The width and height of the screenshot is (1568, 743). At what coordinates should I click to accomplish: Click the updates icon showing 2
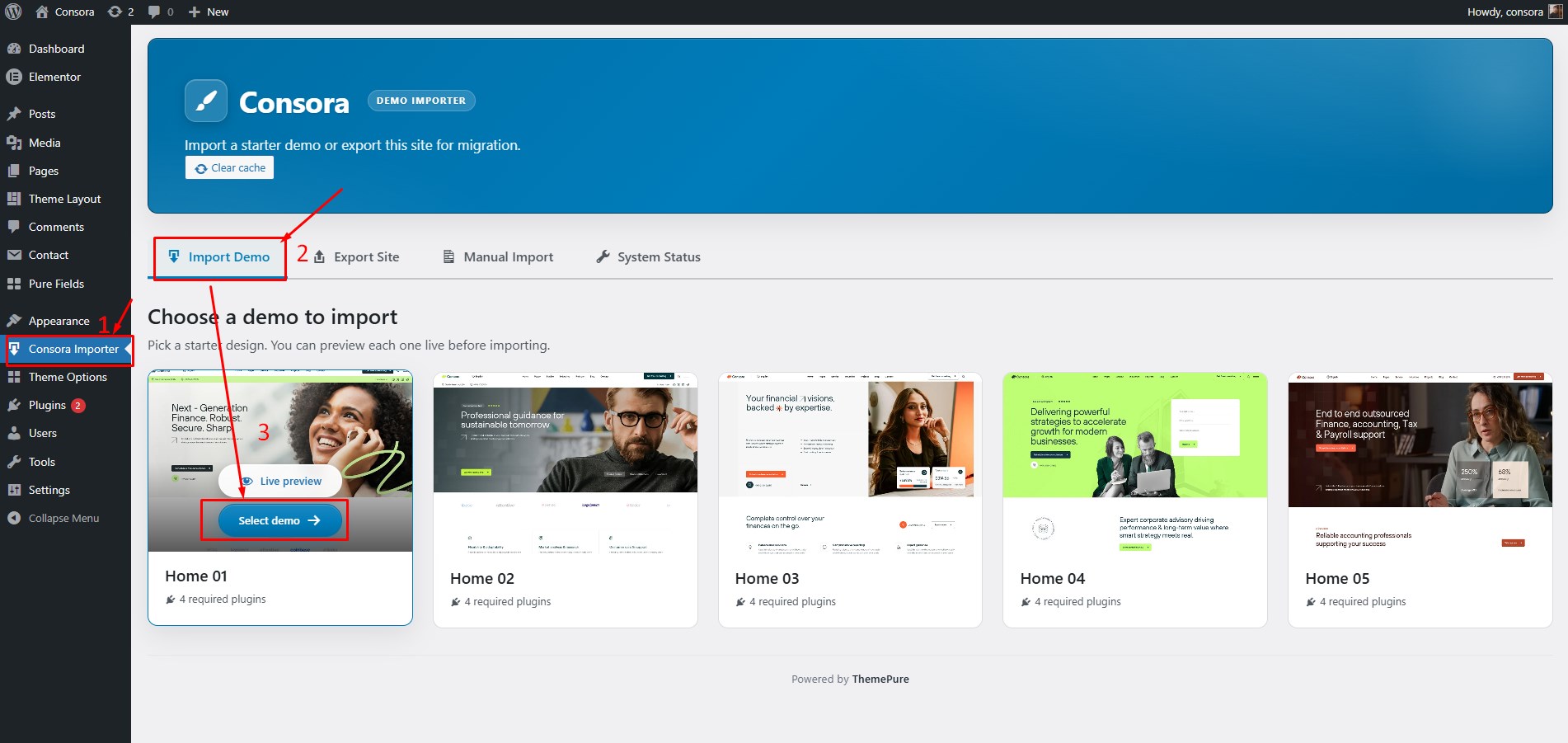point(120,12)
